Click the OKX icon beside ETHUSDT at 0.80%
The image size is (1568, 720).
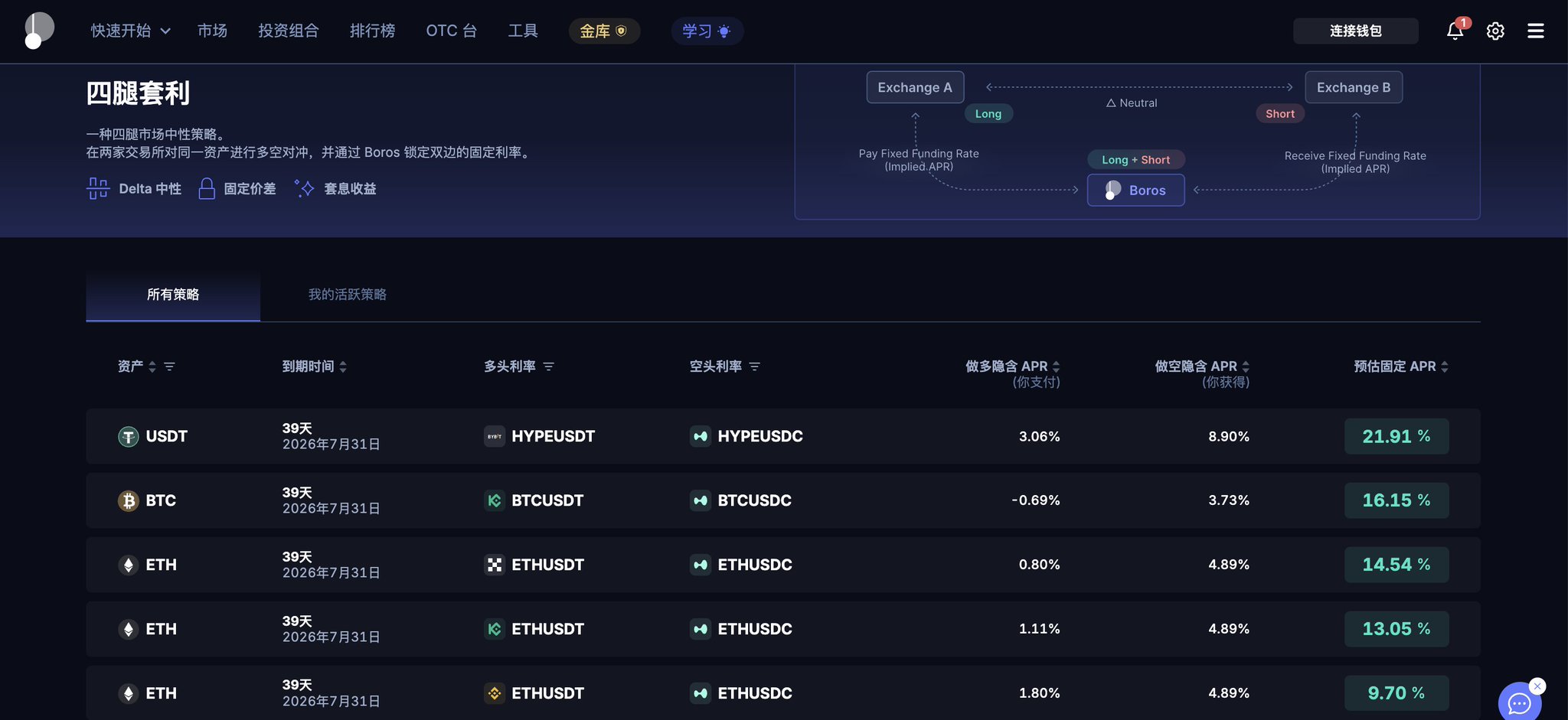click(495, 565)
